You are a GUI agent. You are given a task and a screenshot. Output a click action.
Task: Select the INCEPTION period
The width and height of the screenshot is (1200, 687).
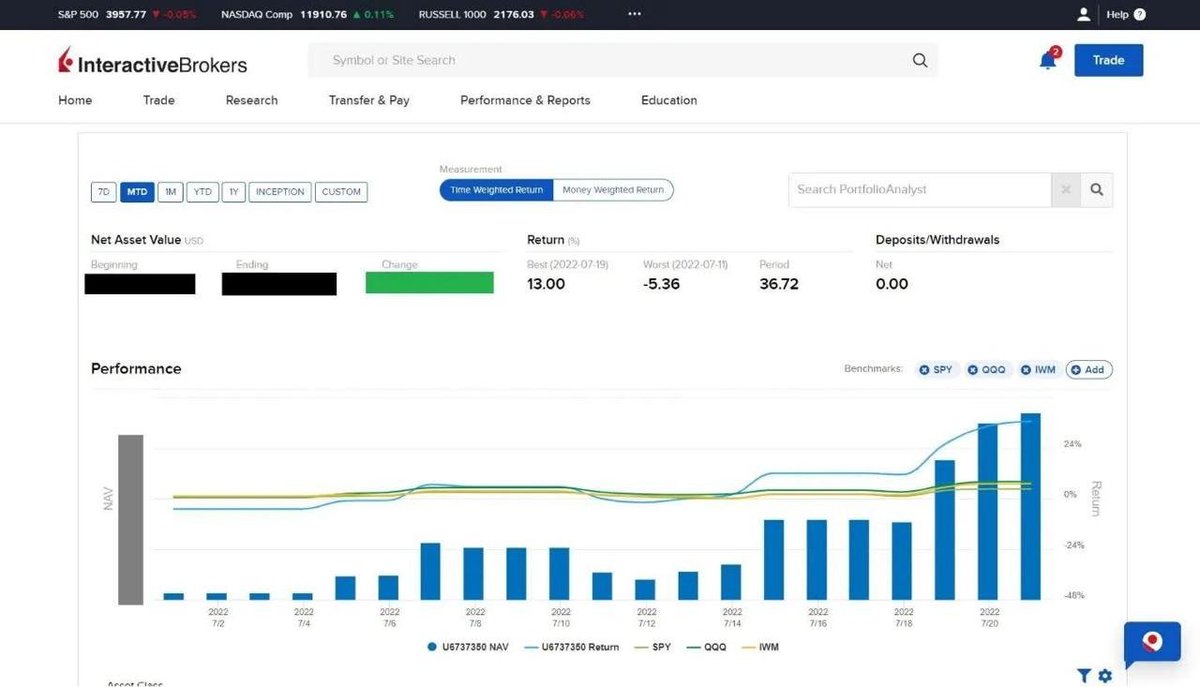280,192
